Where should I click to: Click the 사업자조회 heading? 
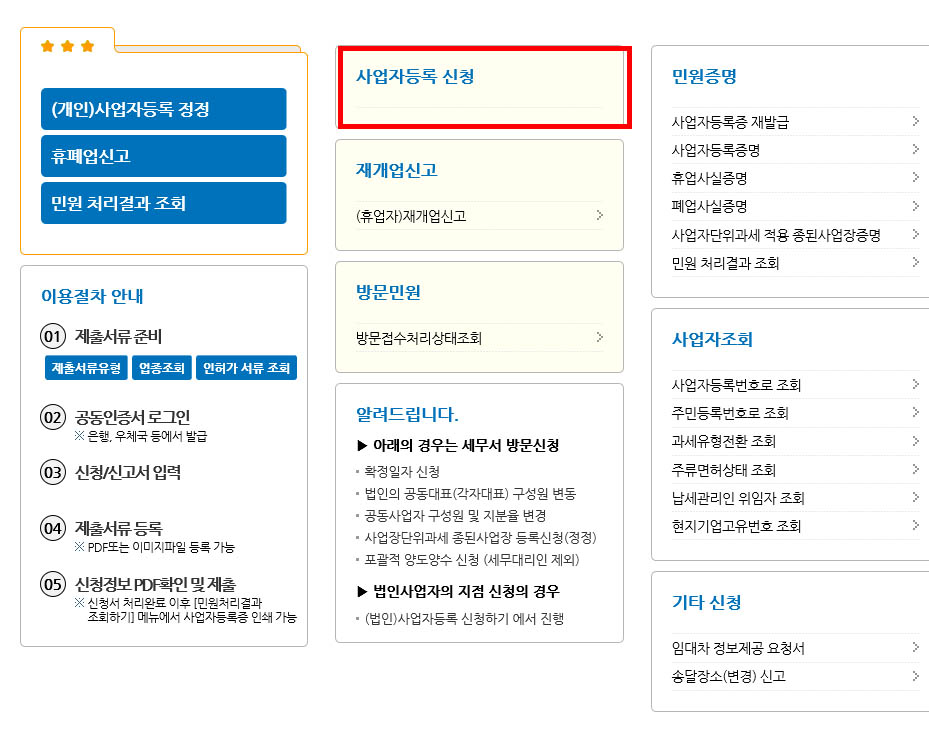click(712, 339)
